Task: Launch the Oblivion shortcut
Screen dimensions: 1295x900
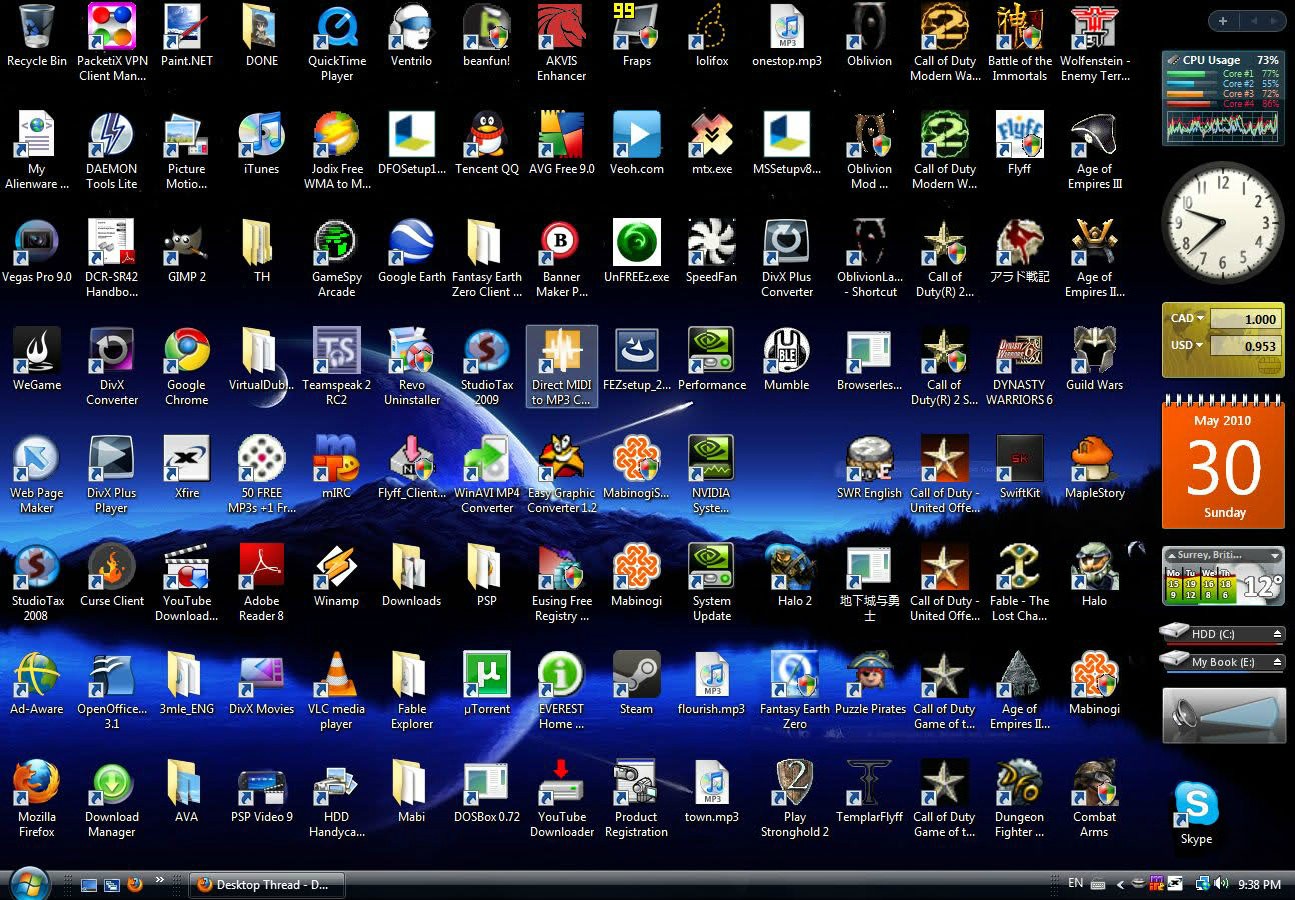Action: [870, 37]
